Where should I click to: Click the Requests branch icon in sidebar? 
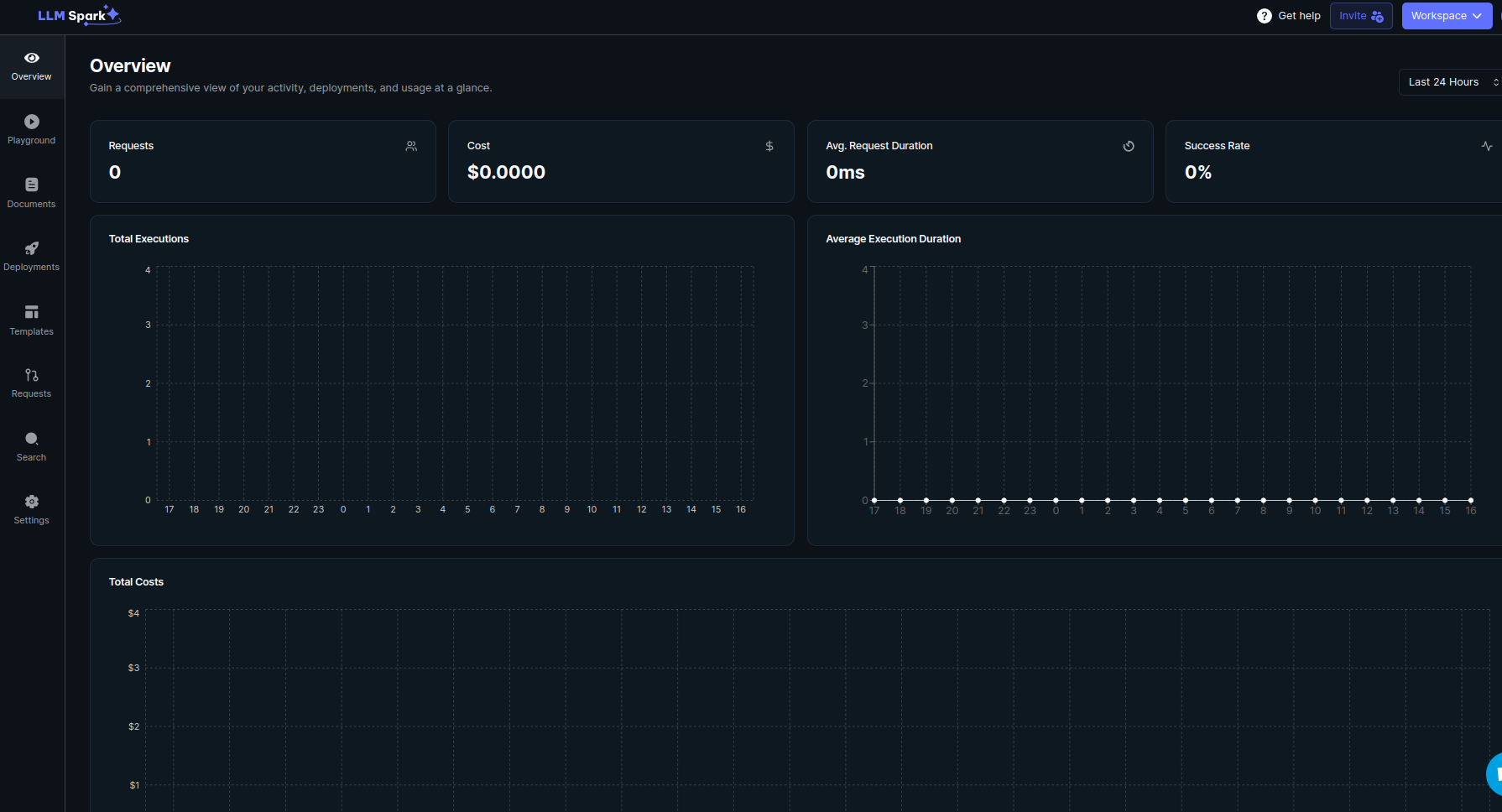point(32,375)
